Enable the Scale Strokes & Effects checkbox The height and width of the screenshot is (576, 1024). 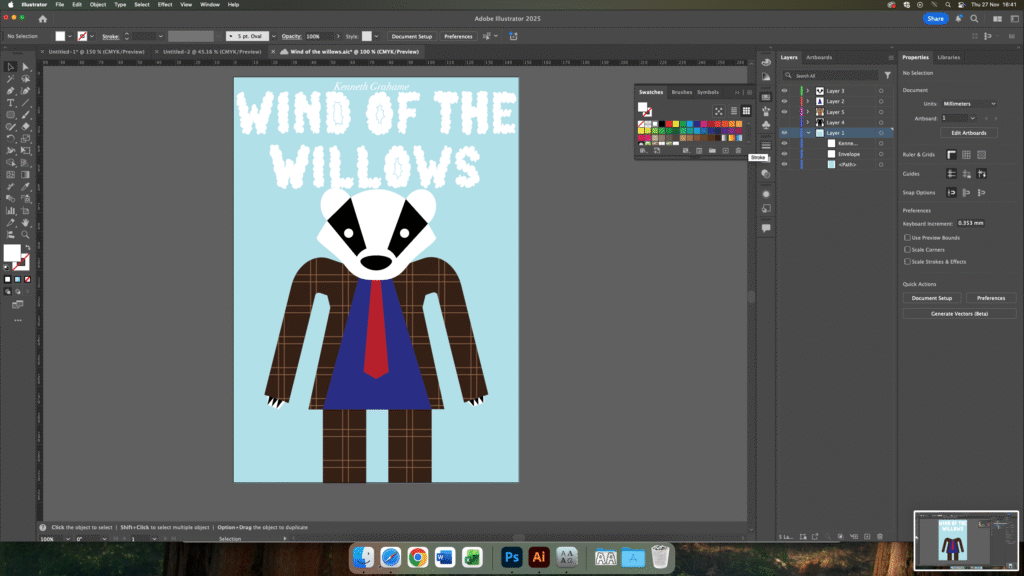pyautogui.click(x=907, y=261)
